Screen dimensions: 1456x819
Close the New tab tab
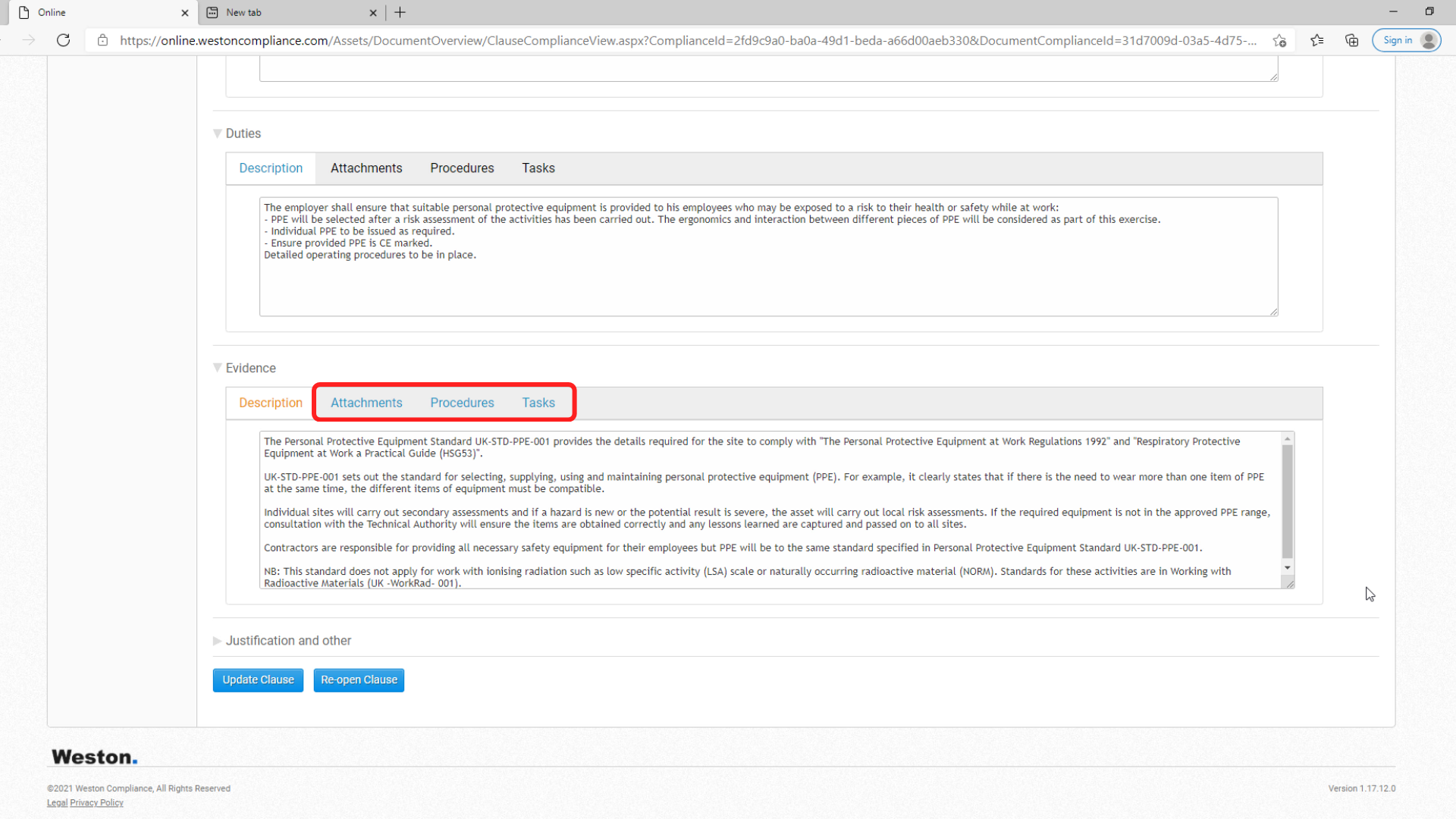coord(373,12)
